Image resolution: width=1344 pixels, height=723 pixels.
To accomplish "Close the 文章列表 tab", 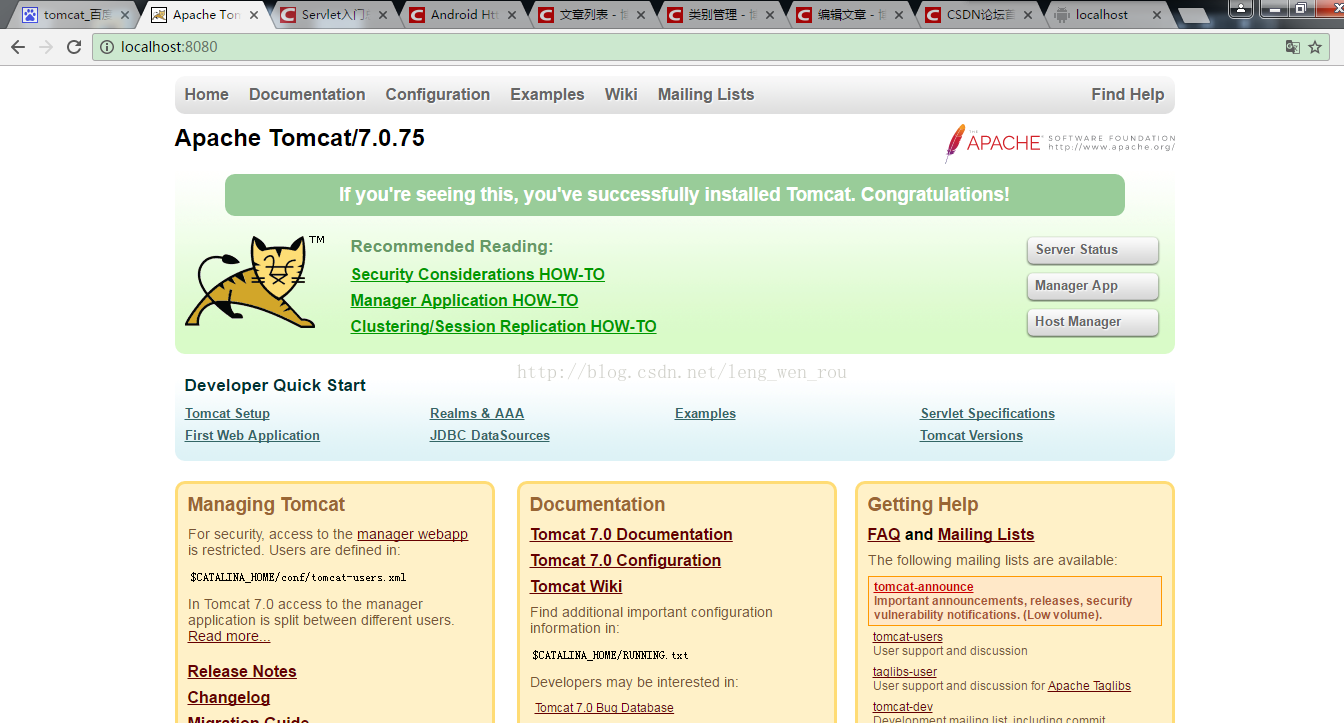I will click(641, 15).
